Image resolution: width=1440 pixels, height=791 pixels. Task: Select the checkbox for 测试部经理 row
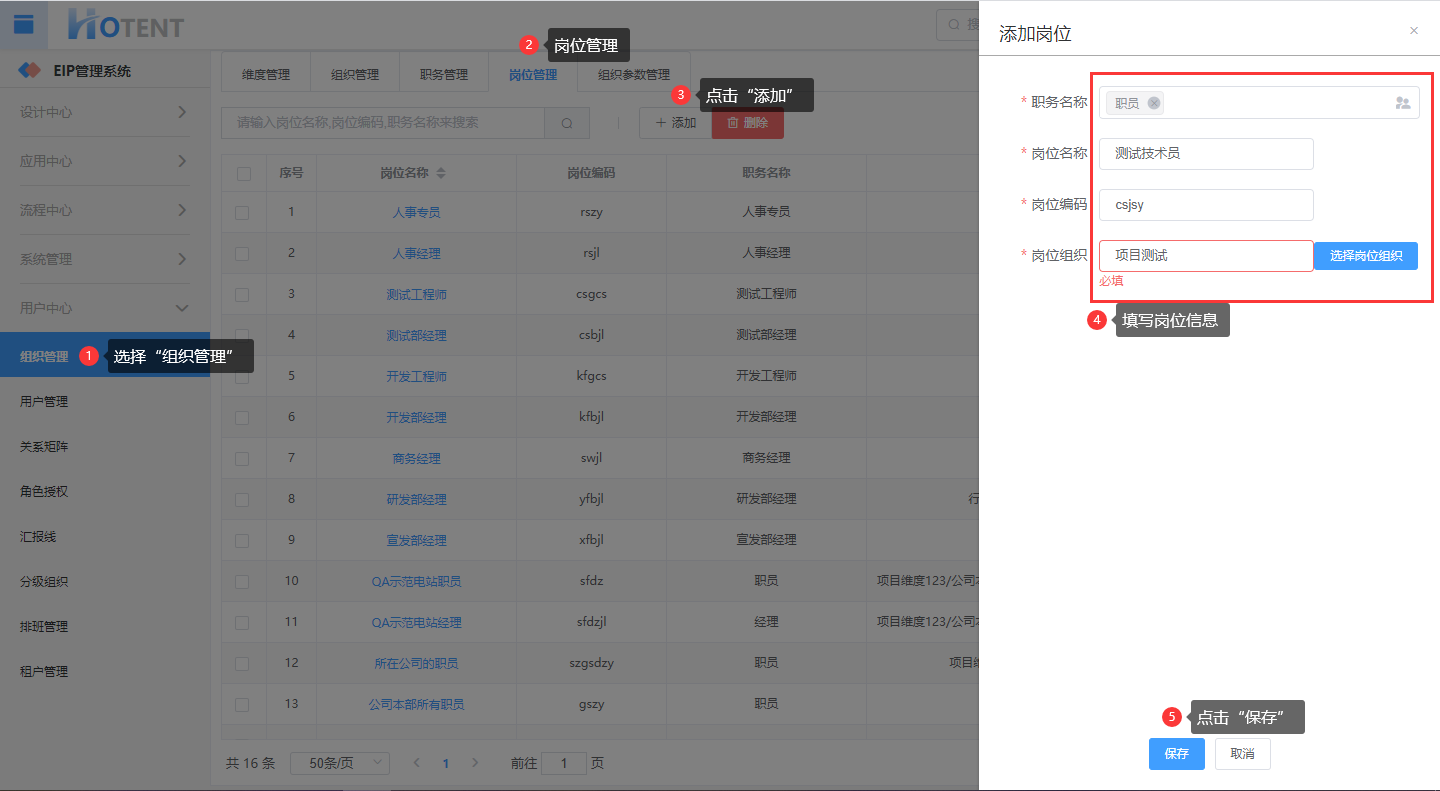[242, 335]
